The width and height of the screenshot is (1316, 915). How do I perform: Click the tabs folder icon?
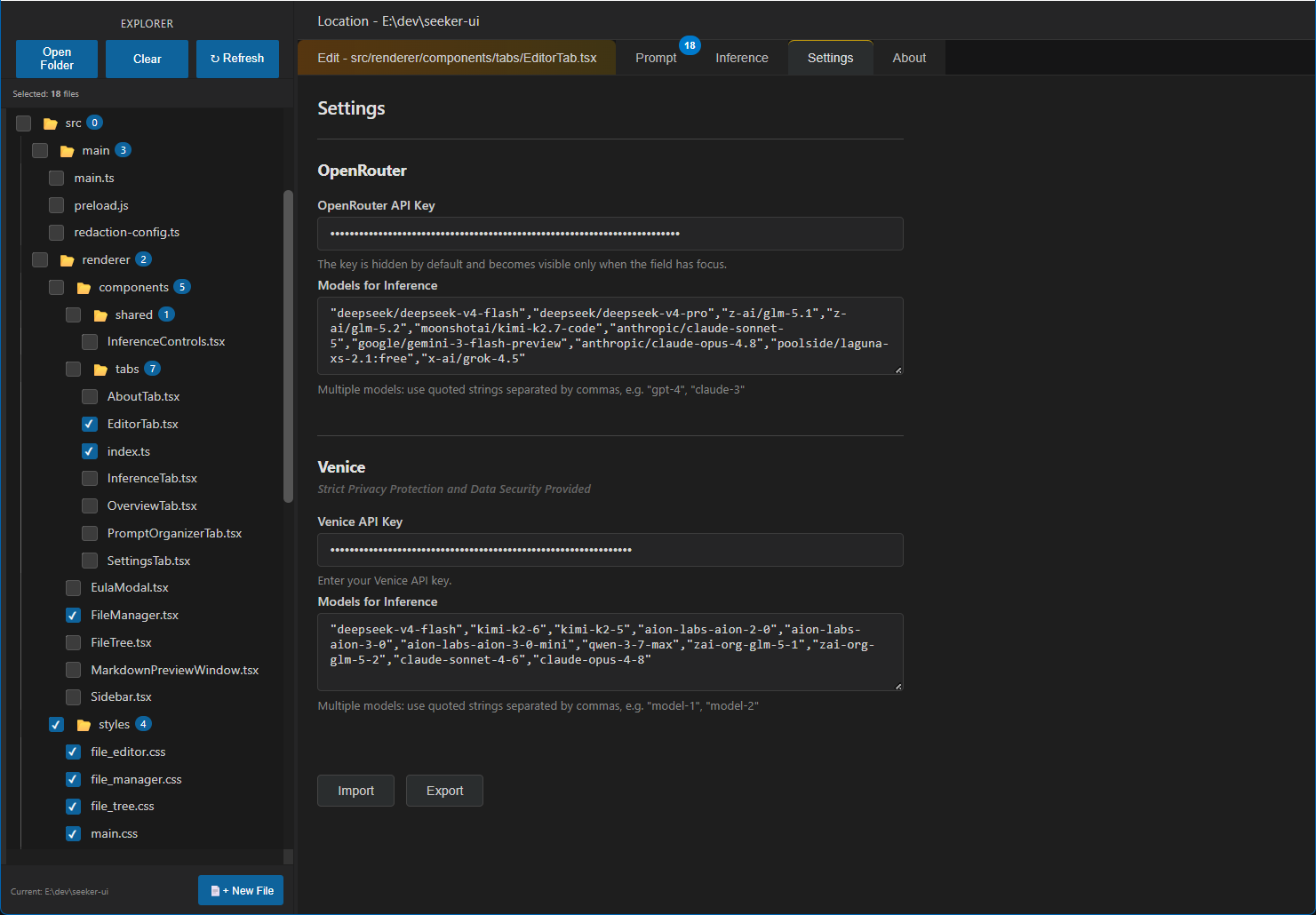tap(100, 370)
